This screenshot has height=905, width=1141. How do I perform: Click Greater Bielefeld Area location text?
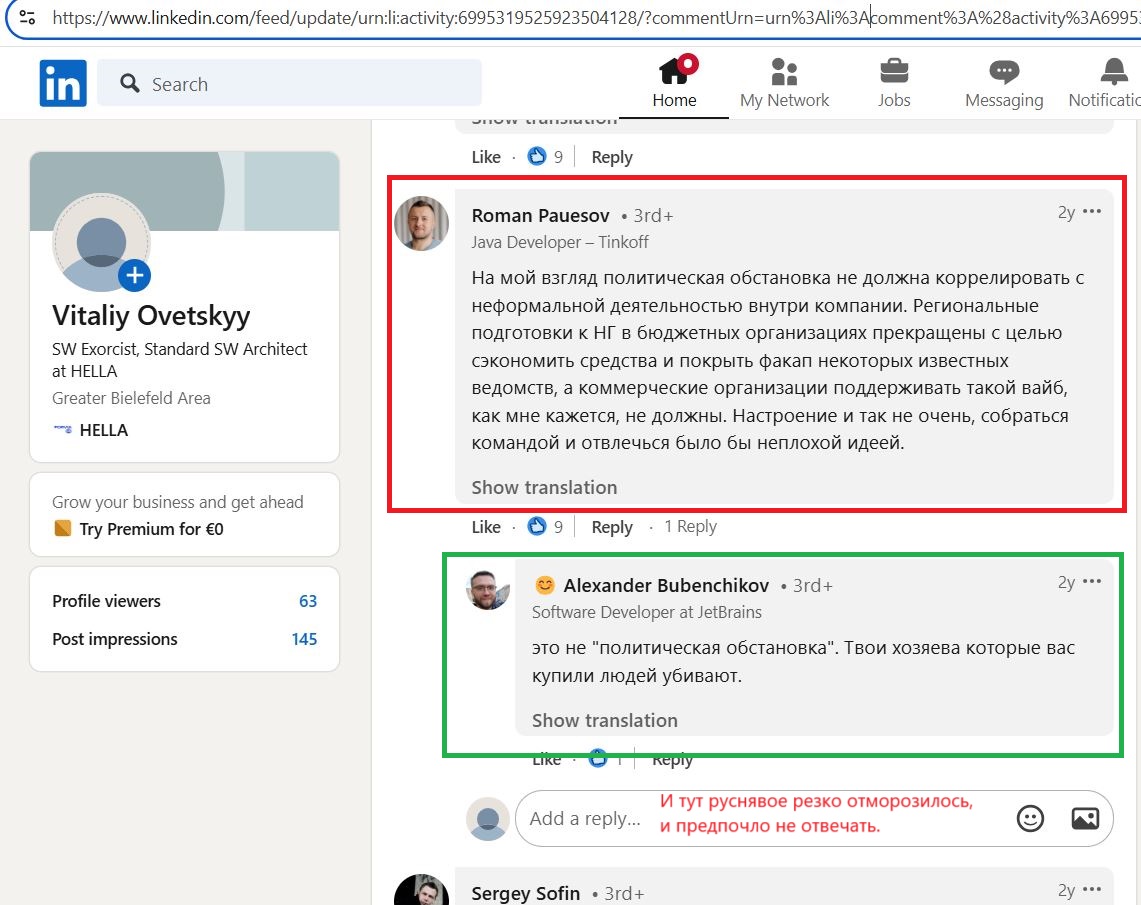pos(131,398)
